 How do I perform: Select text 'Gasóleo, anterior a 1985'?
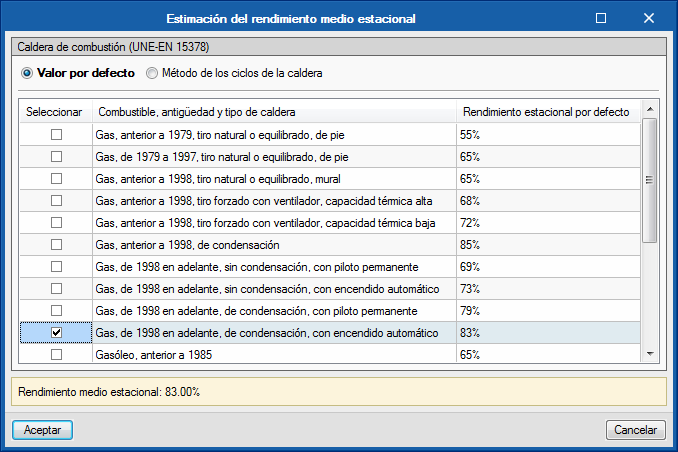coord(154,355)
